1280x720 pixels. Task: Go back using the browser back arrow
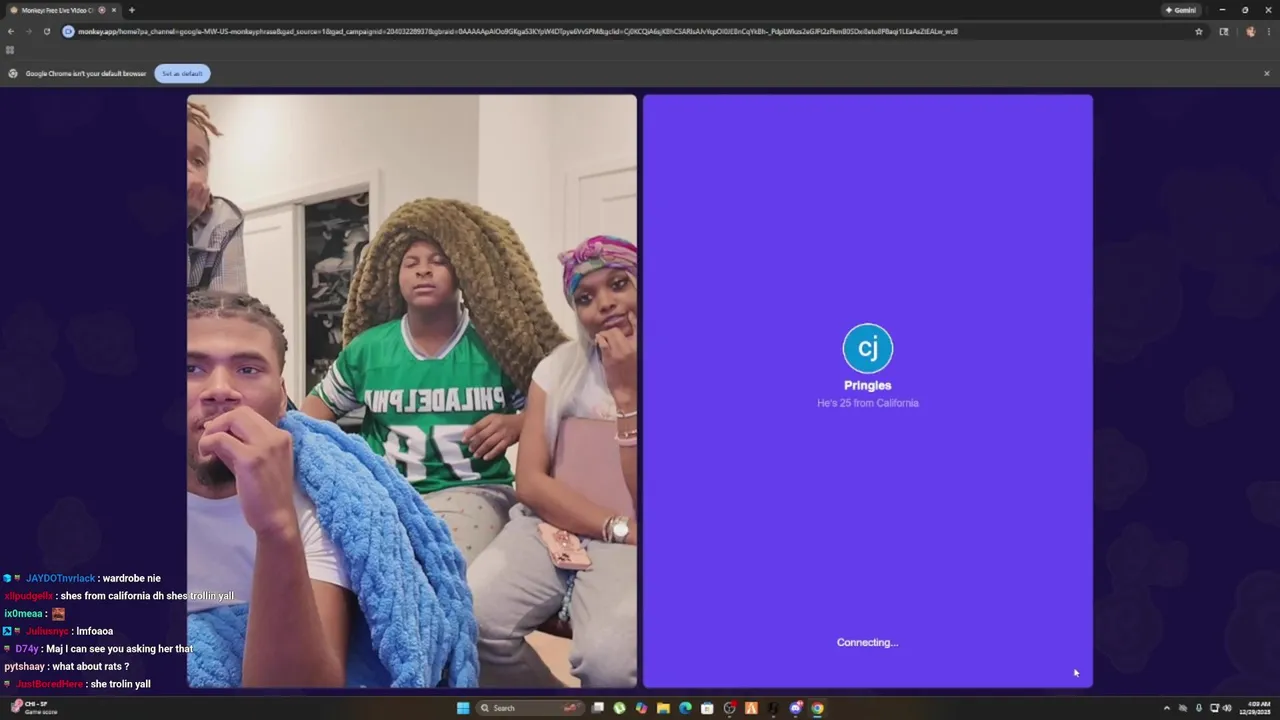(x=11, y=31)
